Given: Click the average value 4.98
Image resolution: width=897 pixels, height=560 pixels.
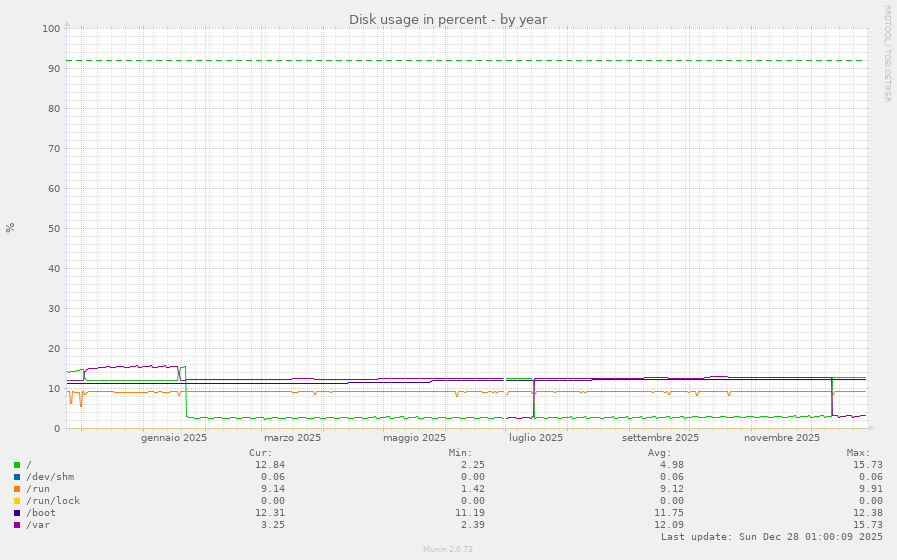Looking at the screenshot, I should (672, 464).
